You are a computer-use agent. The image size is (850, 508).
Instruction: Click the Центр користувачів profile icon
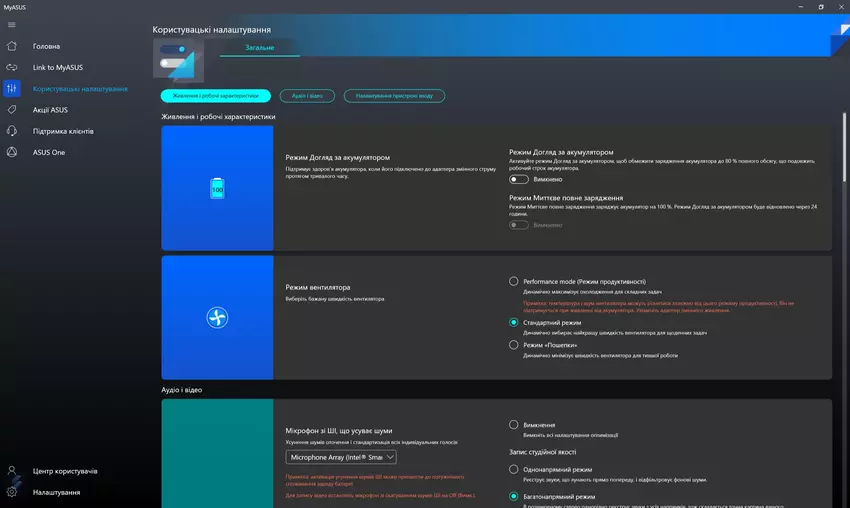[x=12, y=471]
